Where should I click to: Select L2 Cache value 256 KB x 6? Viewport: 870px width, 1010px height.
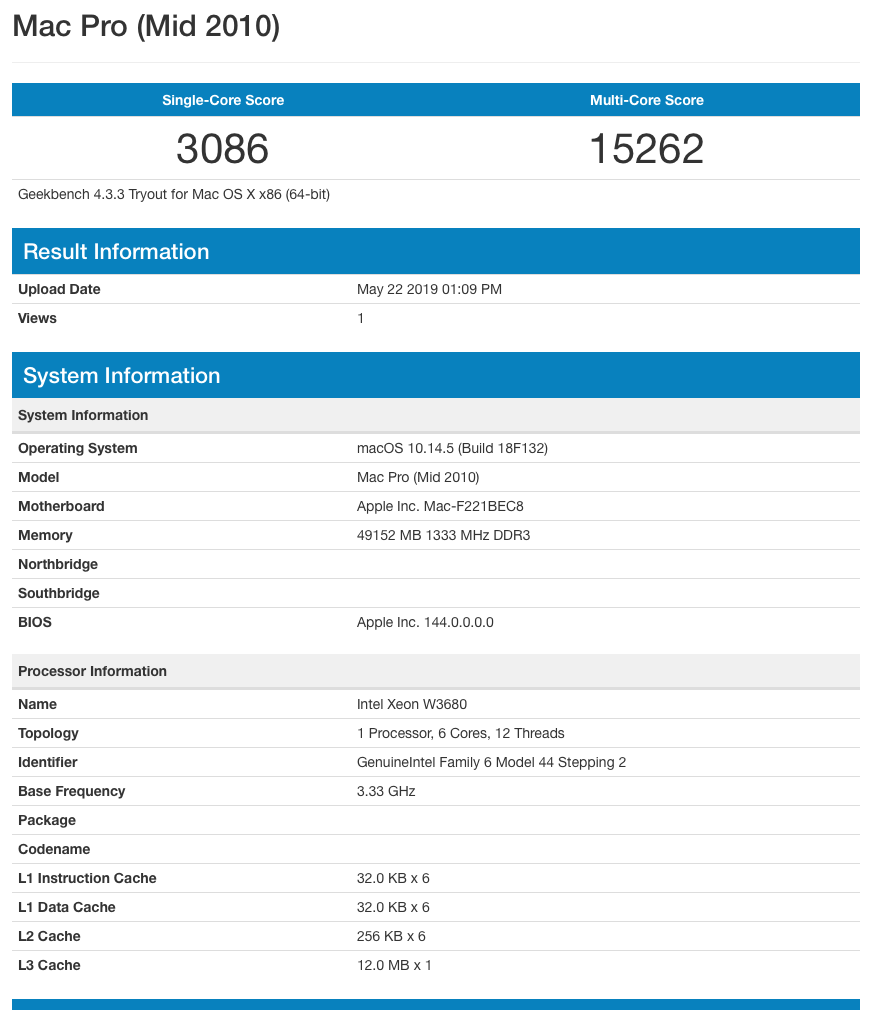[x=391, y=936]
